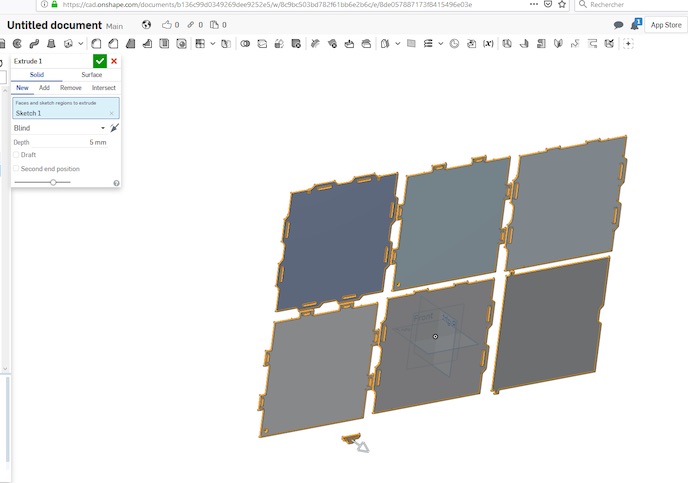Click the flip direction arrow beside Blind

pyautogui.click(x=115, y=128)
